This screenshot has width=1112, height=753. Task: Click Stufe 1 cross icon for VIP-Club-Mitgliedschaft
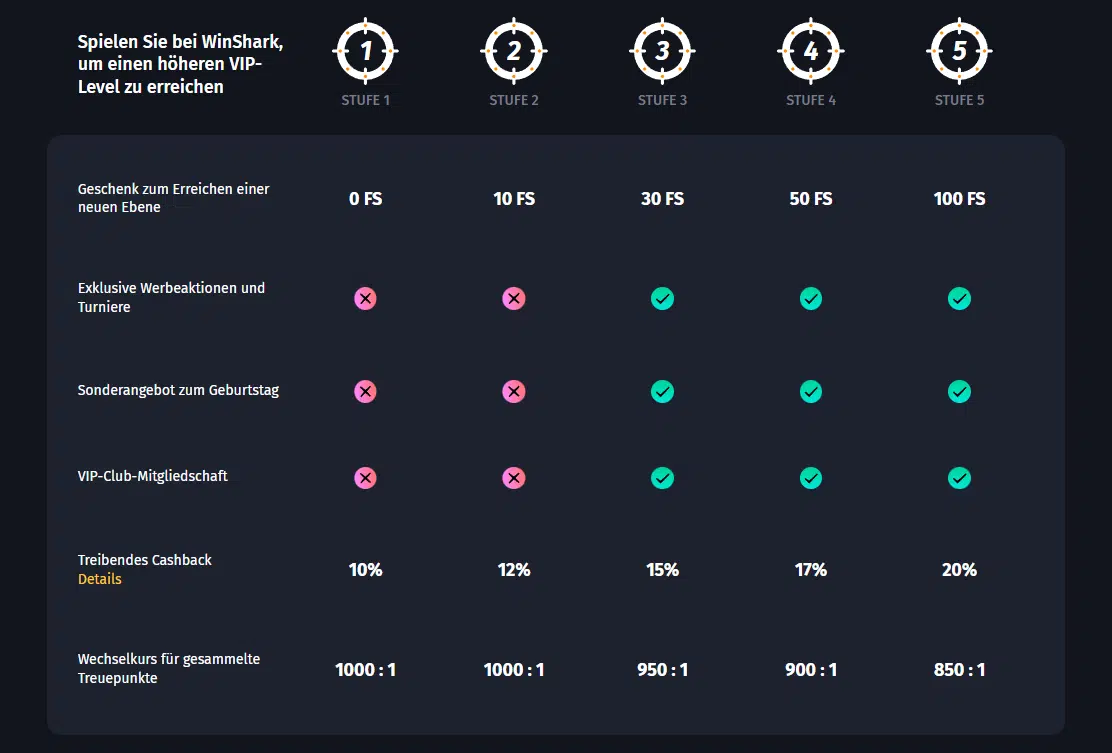tap(365, 478)
